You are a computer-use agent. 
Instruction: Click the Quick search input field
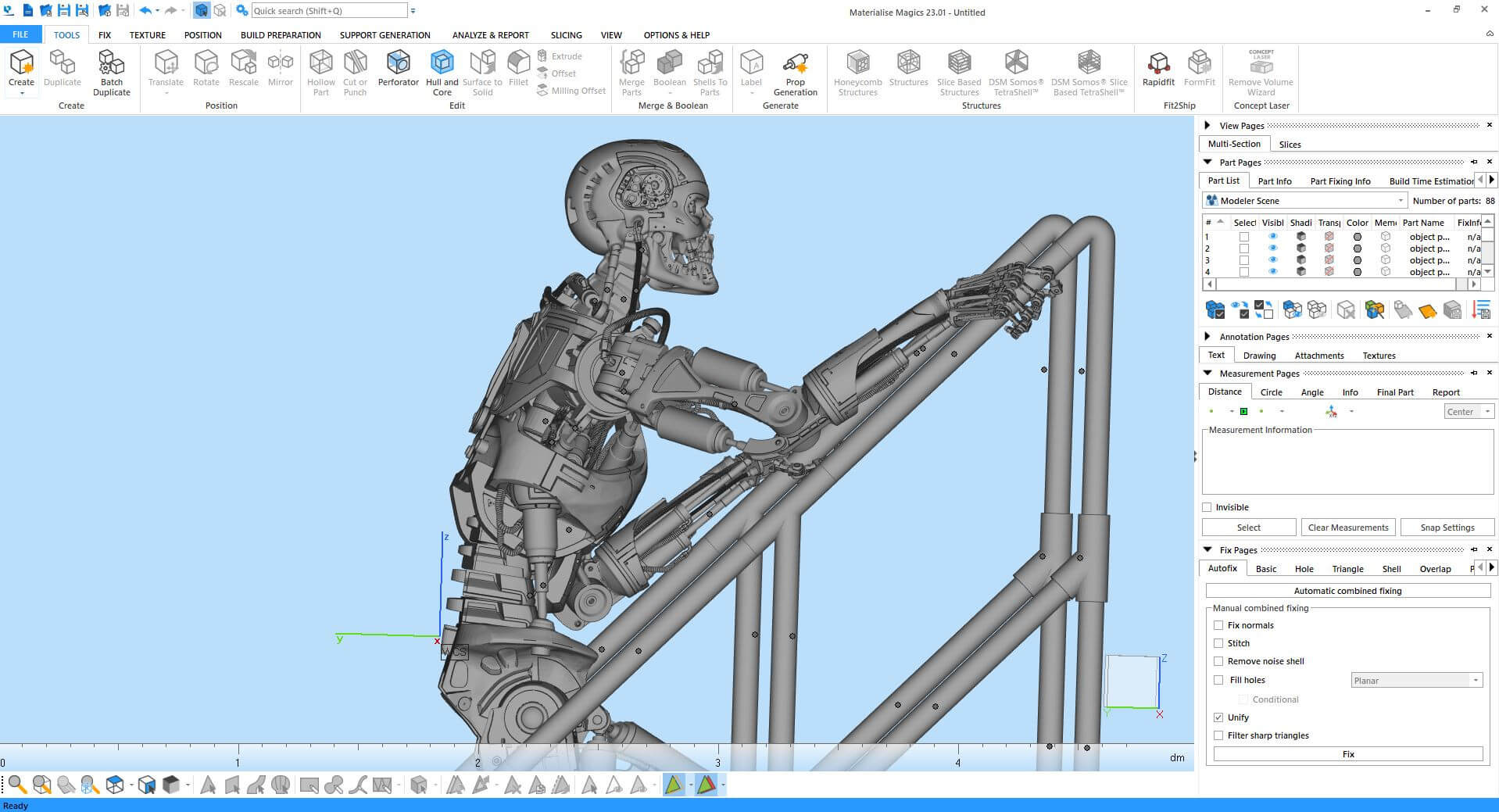pos(328,11)
